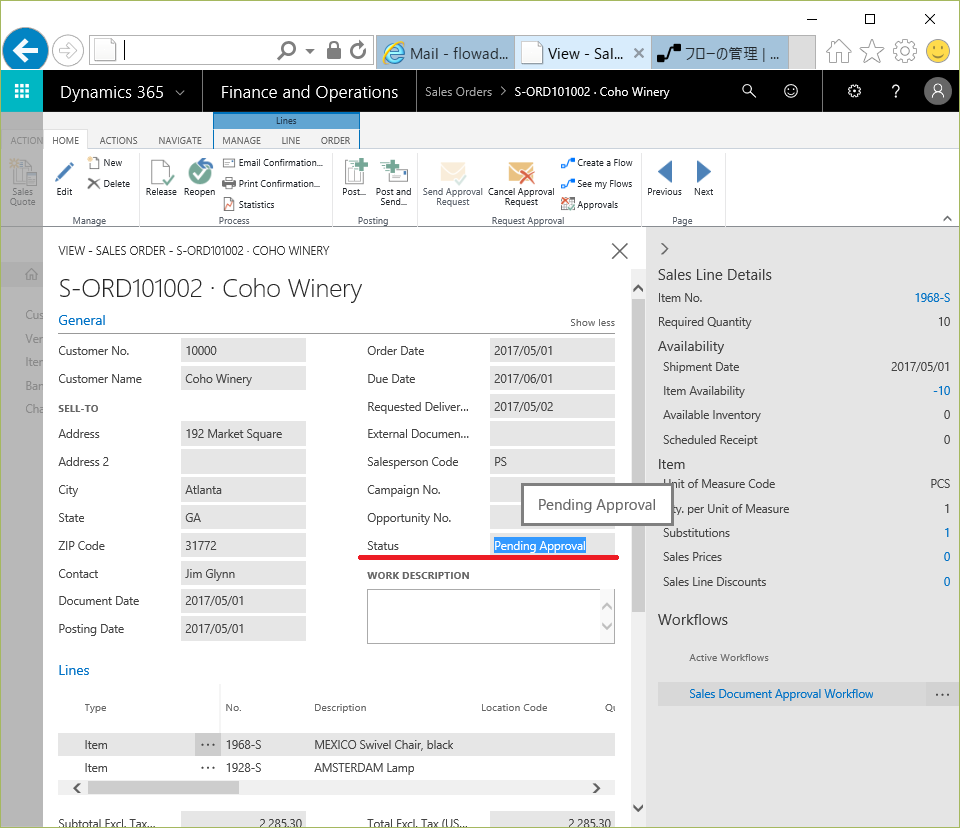Switch to the Mail browser tab

click(446, 53)
